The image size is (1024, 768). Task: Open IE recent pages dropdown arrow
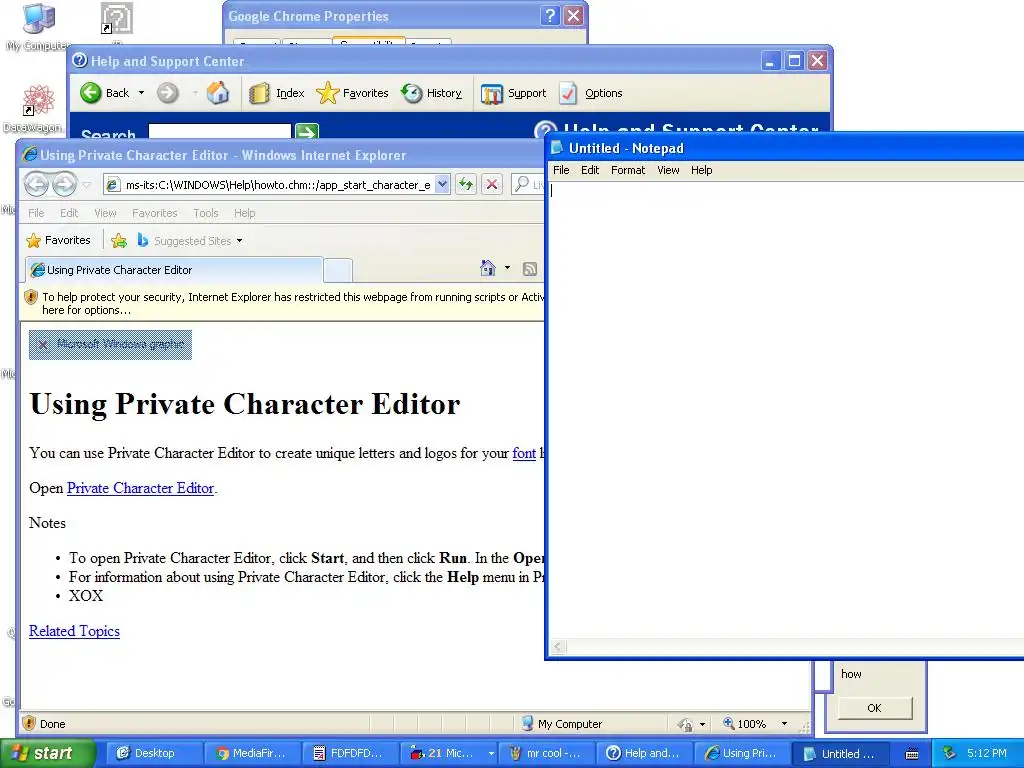coord(86,185)
